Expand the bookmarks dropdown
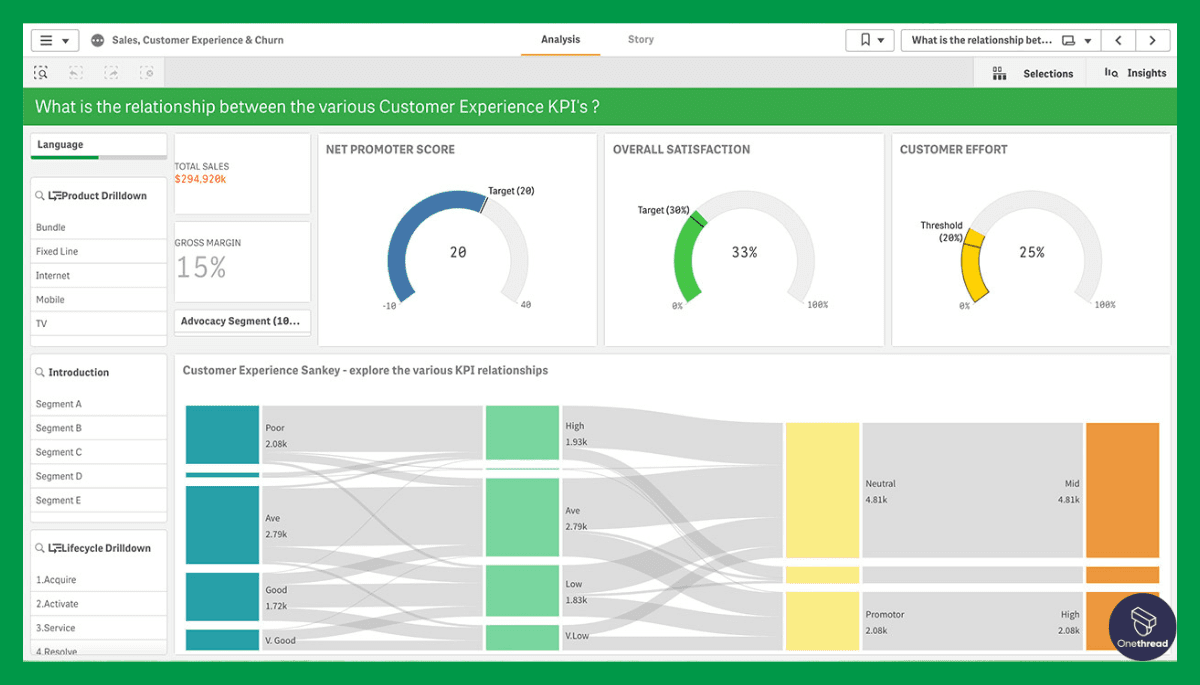Screen dimensions: 1200x685 tap(870, 41)
